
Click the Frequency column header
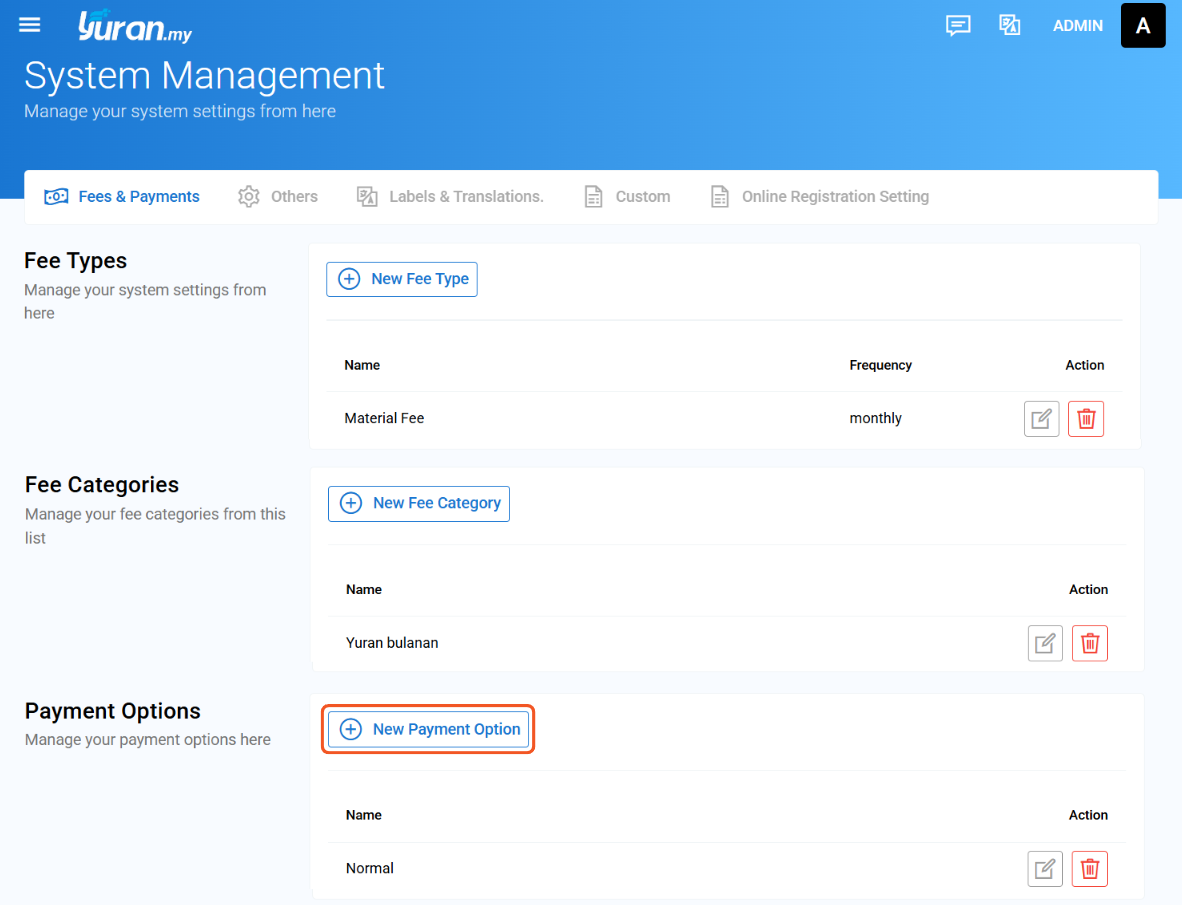[880, 365]
